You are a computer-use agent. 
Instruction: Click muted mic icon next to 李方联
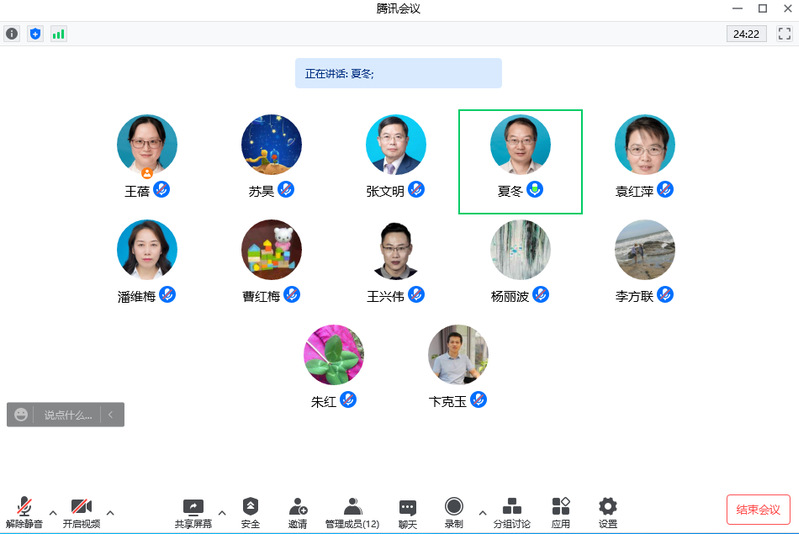click(x=665, y=295)
